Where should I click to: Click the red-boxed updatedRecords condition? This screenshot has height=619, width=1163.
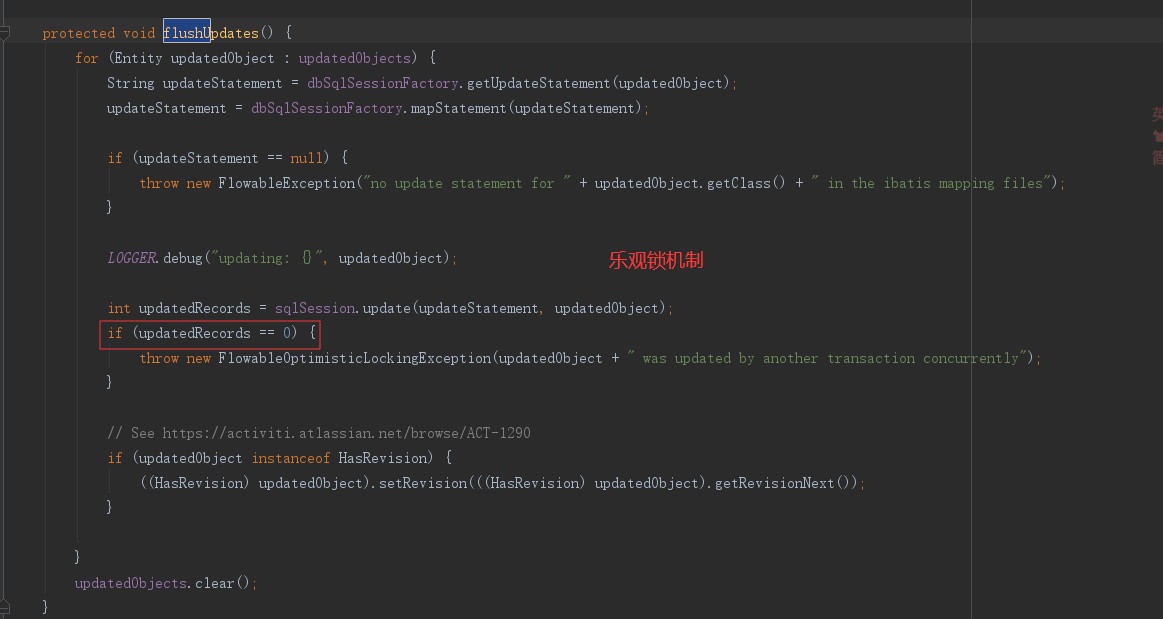(x=209, y=332)
